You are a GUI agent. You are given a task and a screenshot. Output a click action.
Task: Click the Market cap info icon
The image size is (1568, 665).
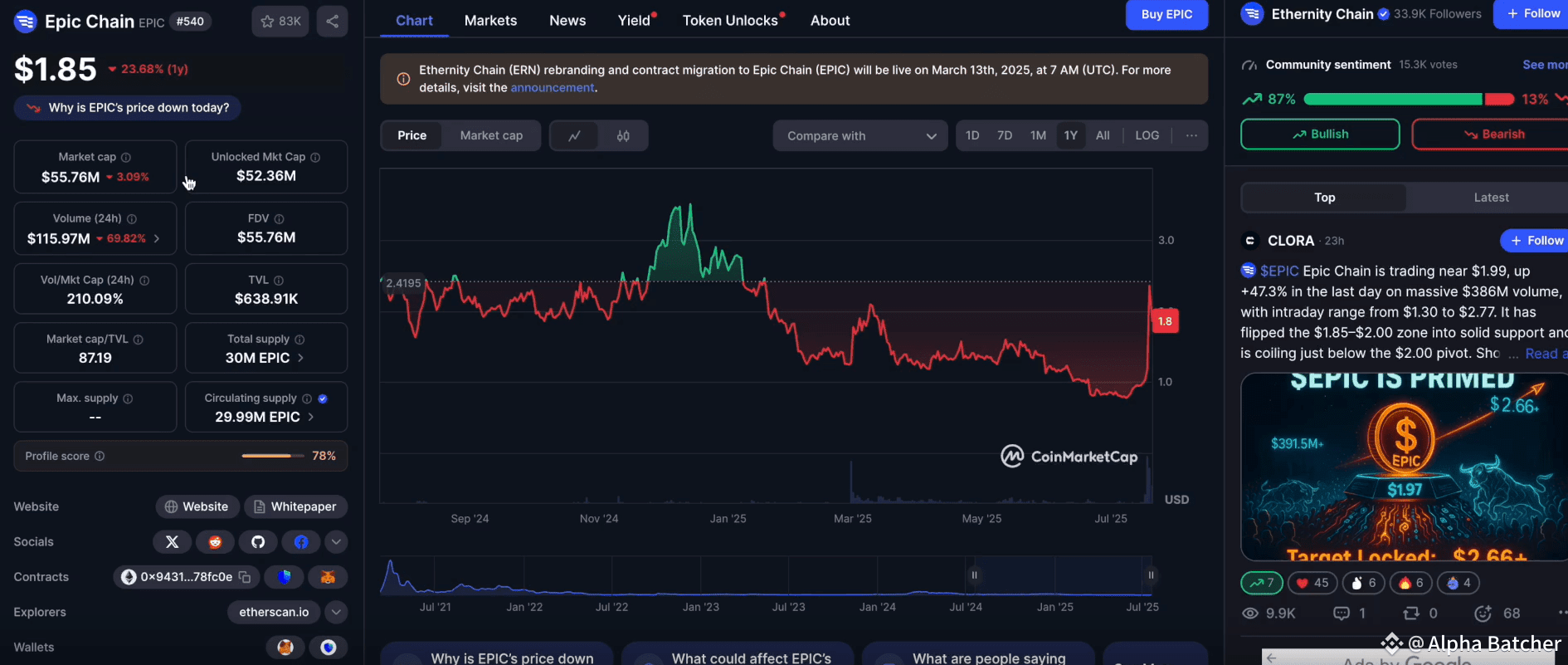126,157
